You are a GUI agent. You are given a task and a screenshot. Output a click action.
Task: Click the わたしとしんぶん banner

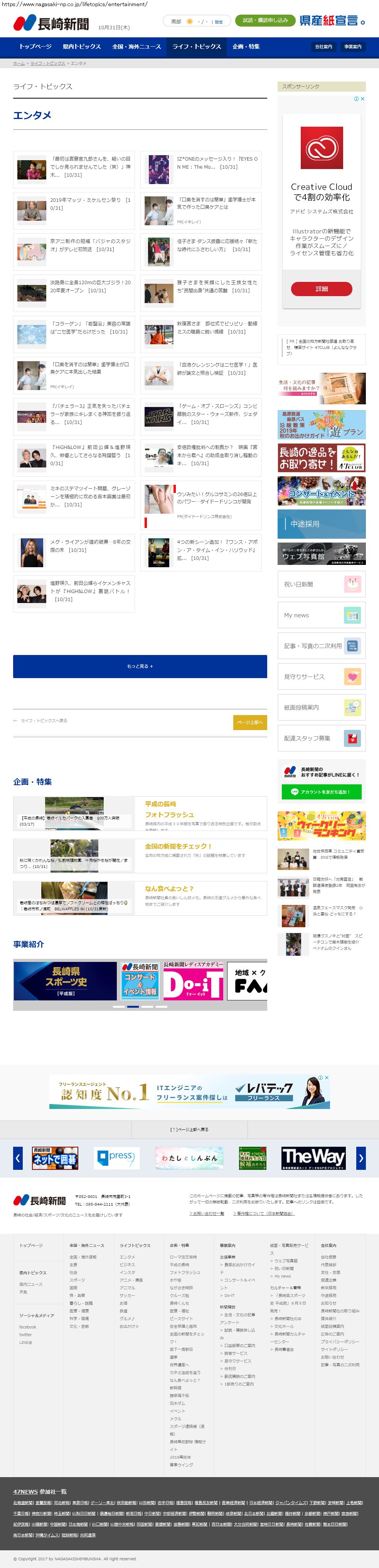click(189, 1158)
